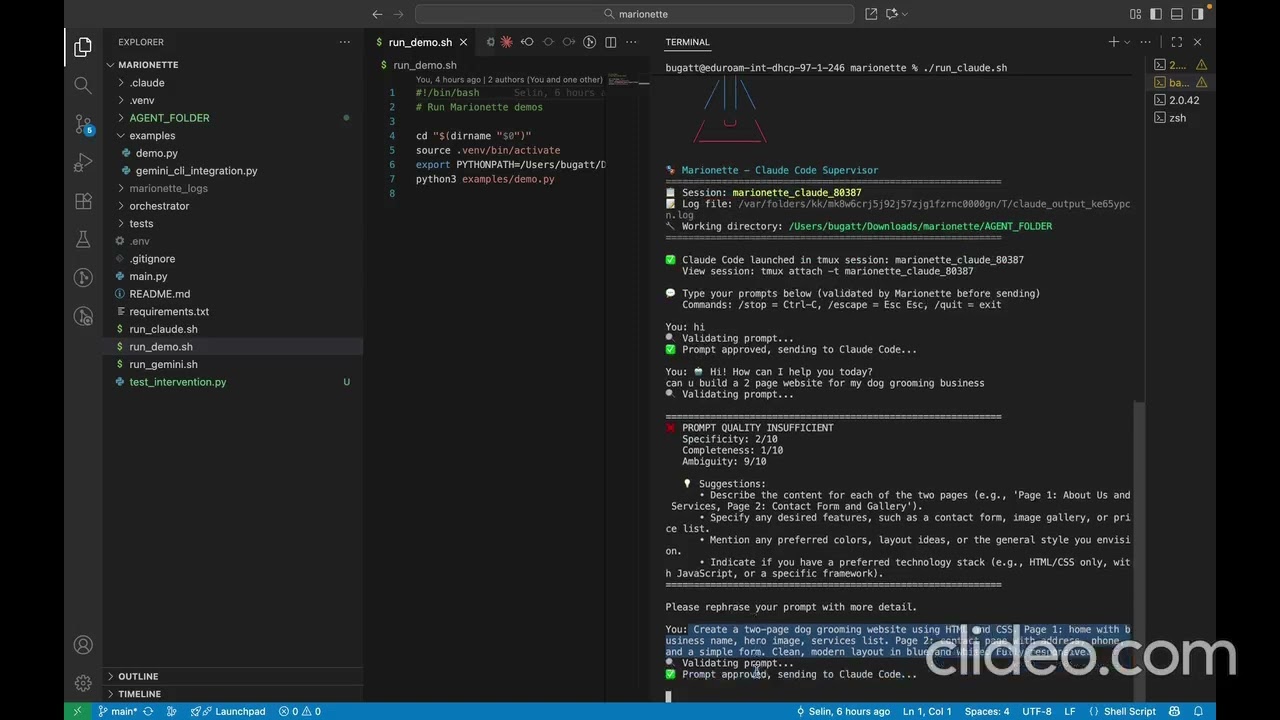Click the main* git branch indicator
Viewport: 1280px width, 720px height.
[118, 711]
